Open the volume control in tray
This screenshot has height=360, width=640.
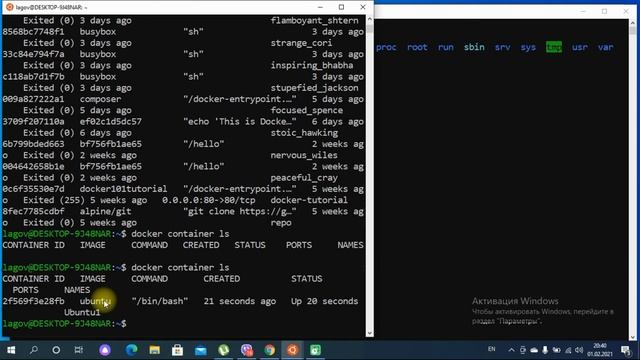click(579, 350)
